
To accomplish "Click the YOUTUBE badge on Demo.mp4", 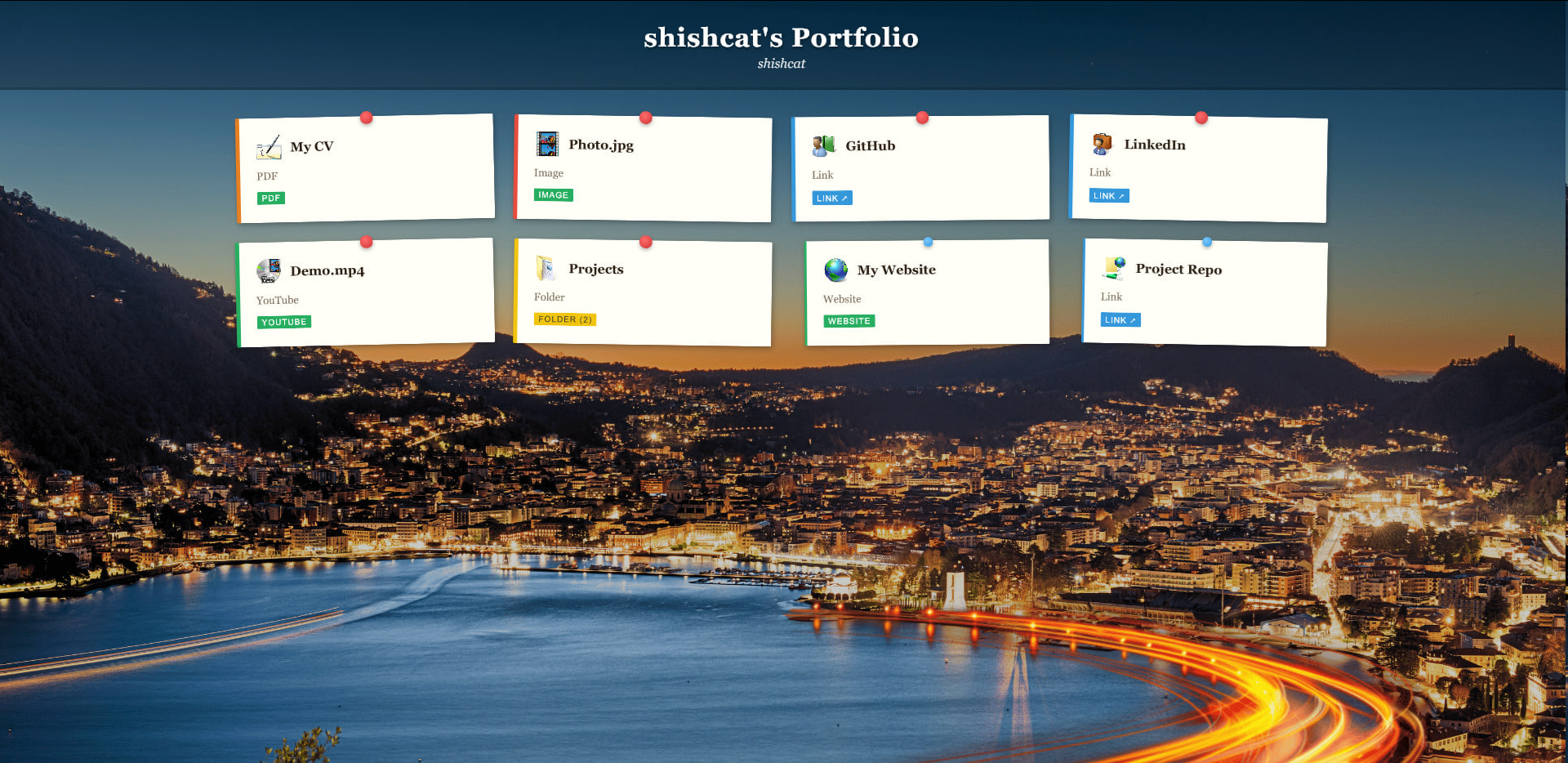I will point(284,323).
